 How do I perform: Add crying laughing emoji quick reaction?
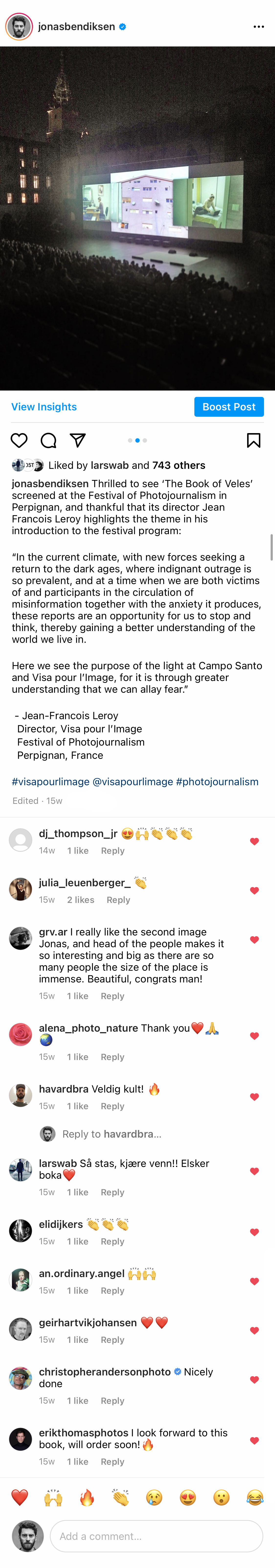pyautogui.click(x=255, y=1497)
